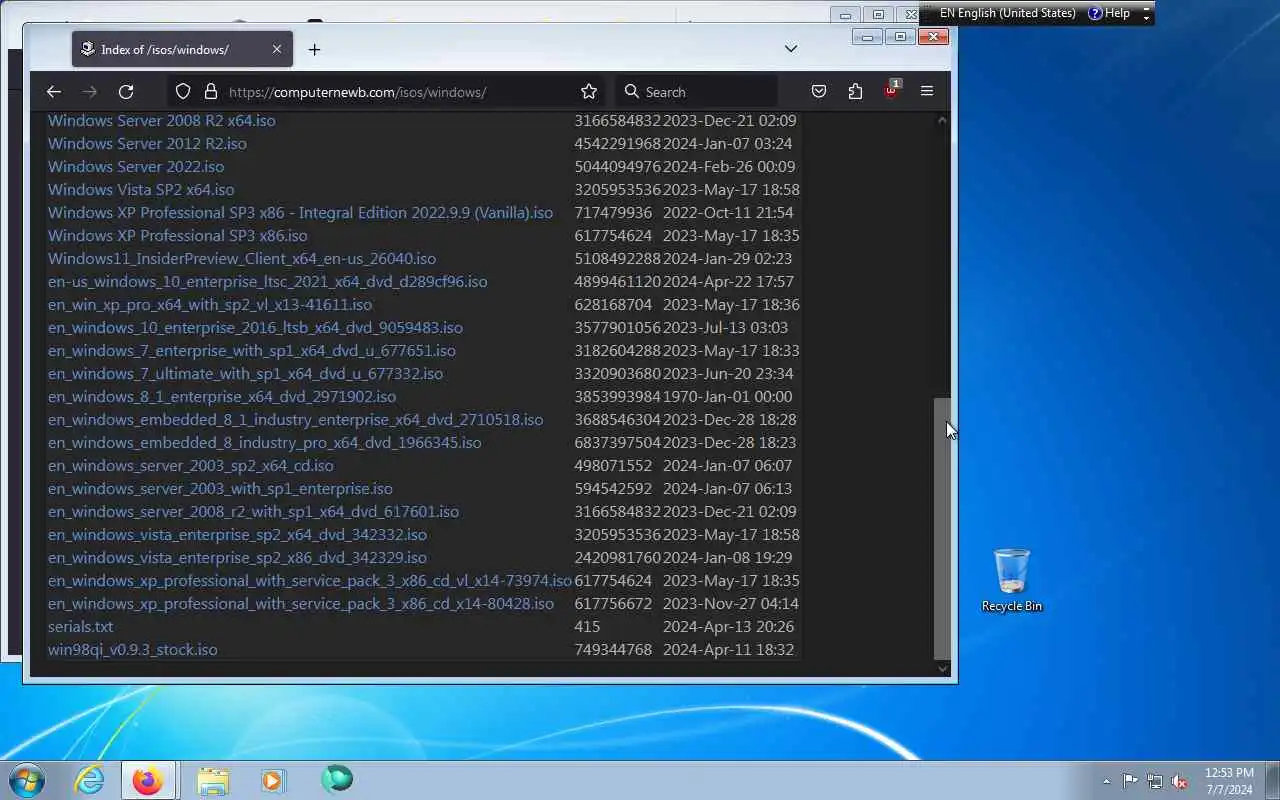
Task: Open Windows Explorer folder in taskbar
Action: (x=212, y=780)
